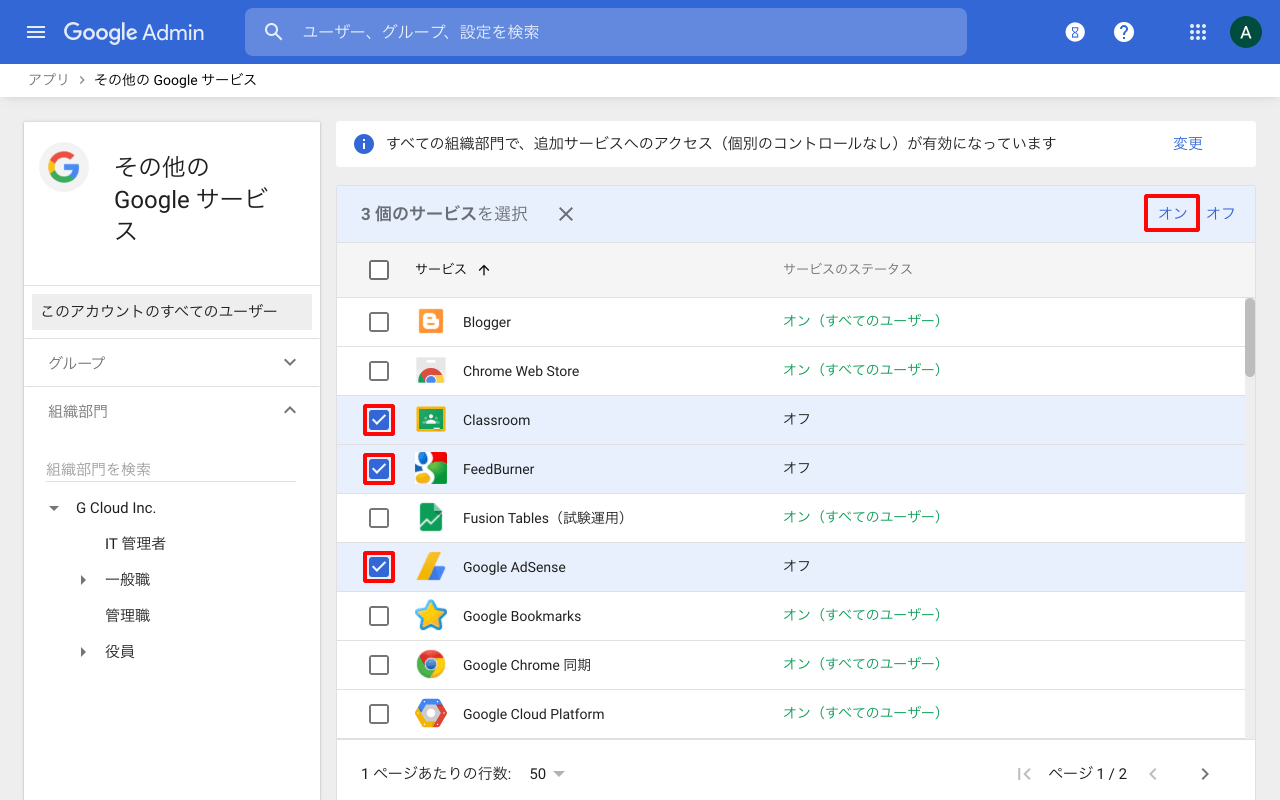
Task: Click the Google Chrome 同期 icon
Action: point(431,665)
